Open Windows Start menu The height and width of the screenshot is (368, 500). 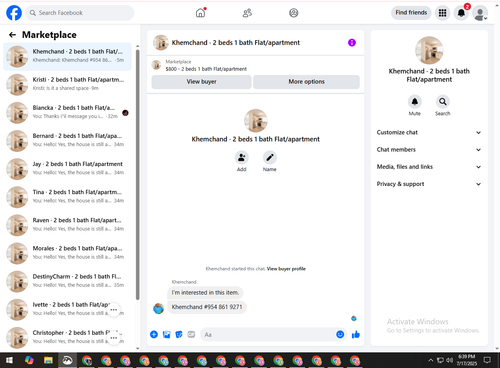pyautogui.click(x=9, y=360)
